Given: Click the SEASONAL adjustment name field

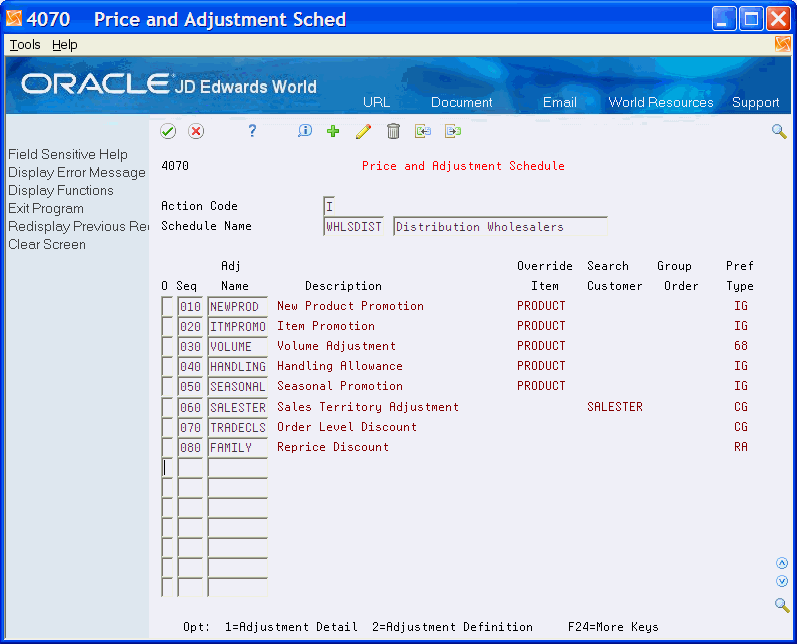Looking at the screenshot, I should (x=237, y=387).
